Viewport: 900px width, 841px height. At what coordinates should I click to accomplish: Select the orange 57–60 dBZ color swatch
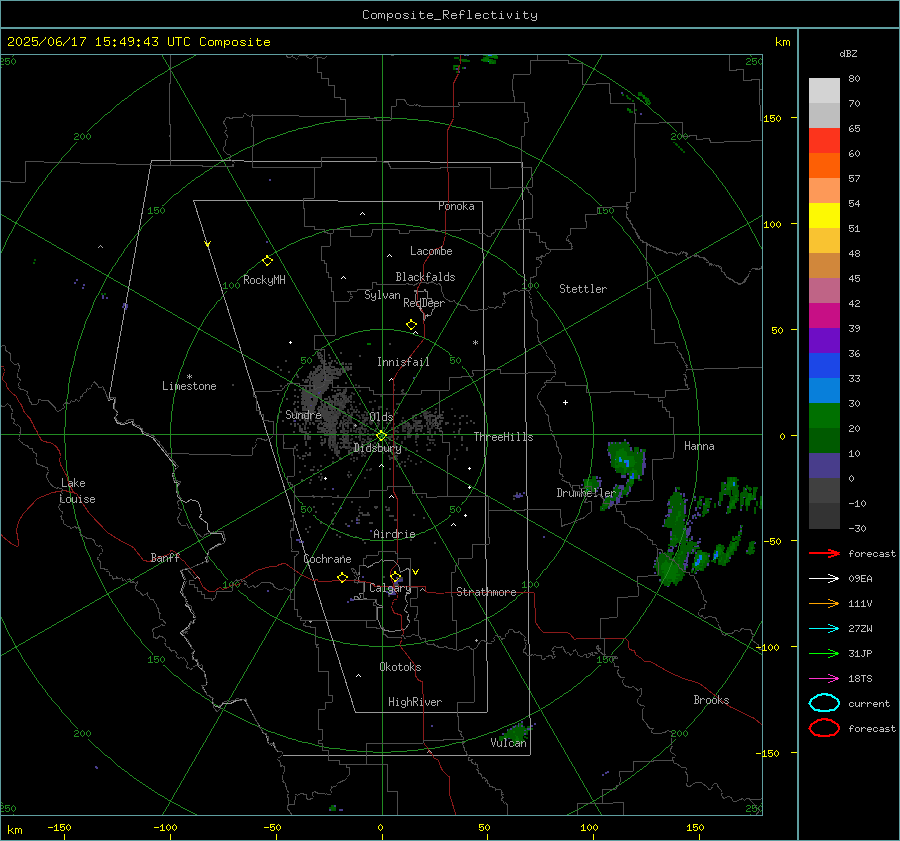coord(824,166)
